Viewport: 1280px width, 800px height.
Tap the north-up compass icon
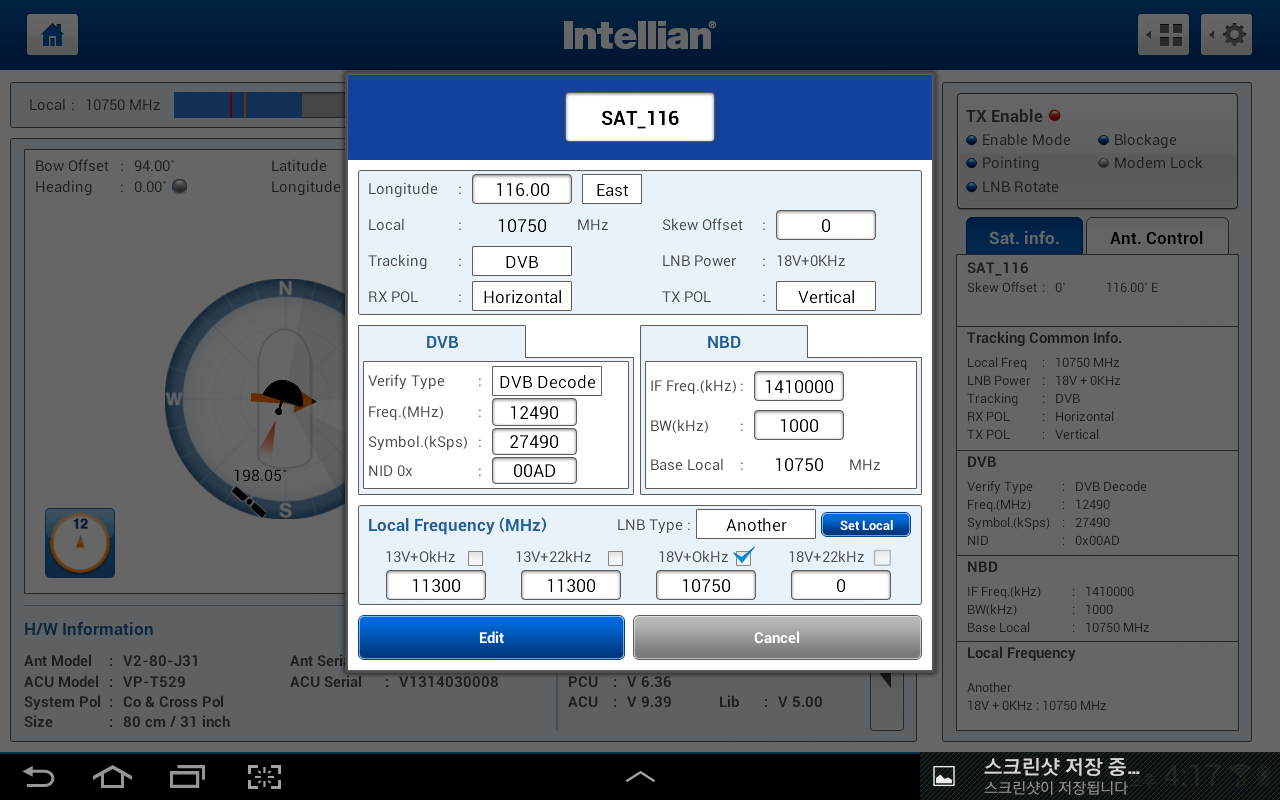[80, 542]
